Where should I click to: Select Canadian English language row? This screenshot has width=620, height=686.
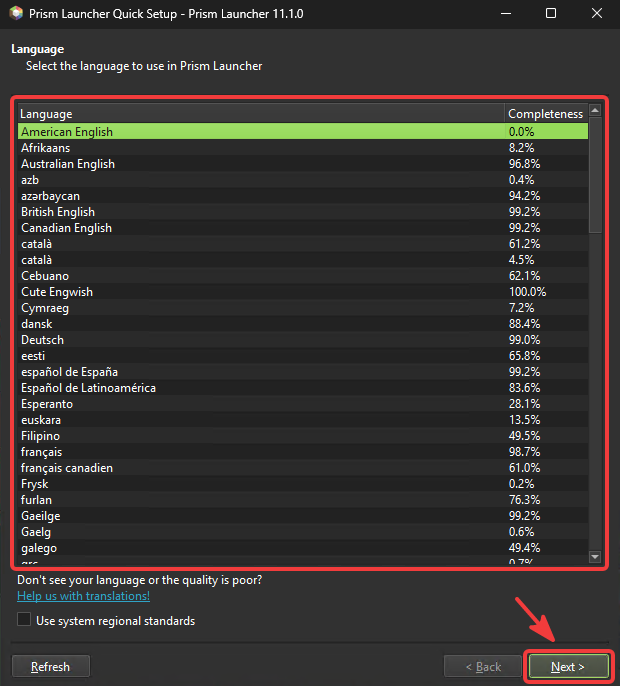(303, 228)
